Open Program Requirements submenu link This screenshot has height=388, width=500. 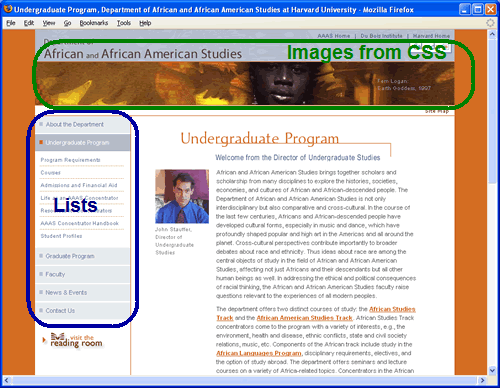pos(70,160)
